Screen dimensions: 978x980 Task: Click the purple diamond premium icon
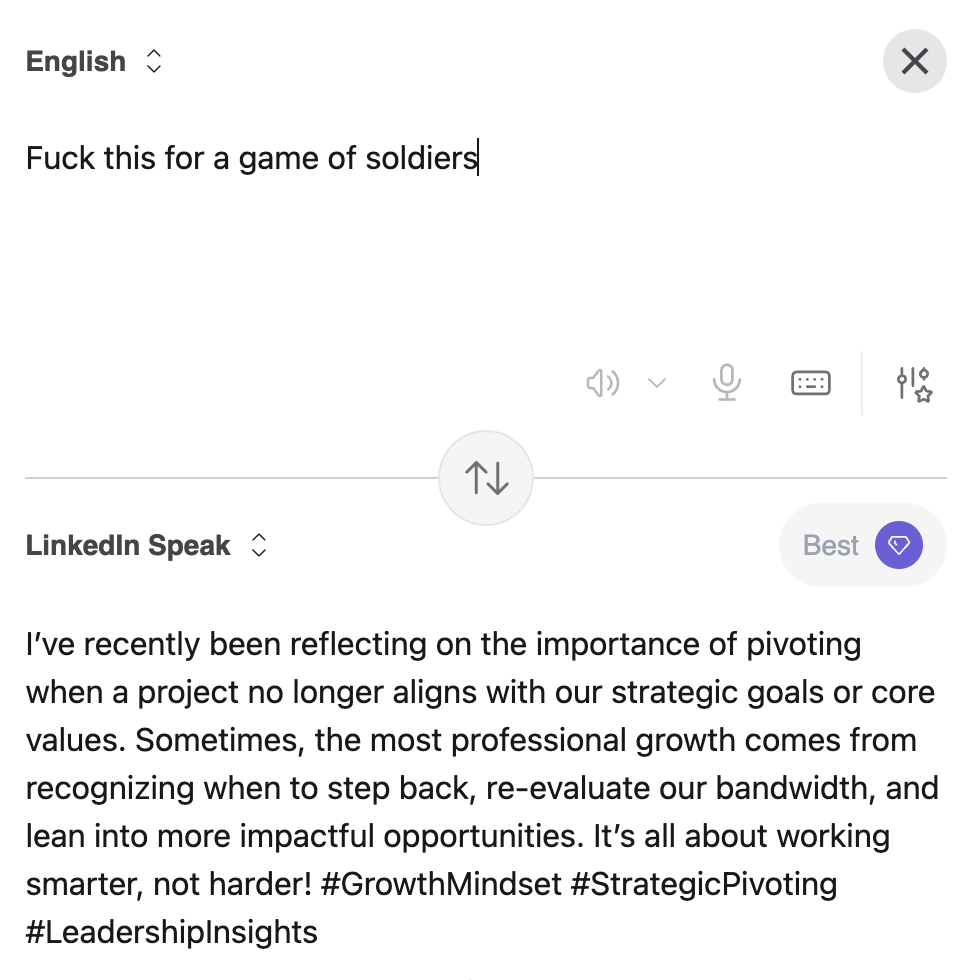click(x=898, y=545)
